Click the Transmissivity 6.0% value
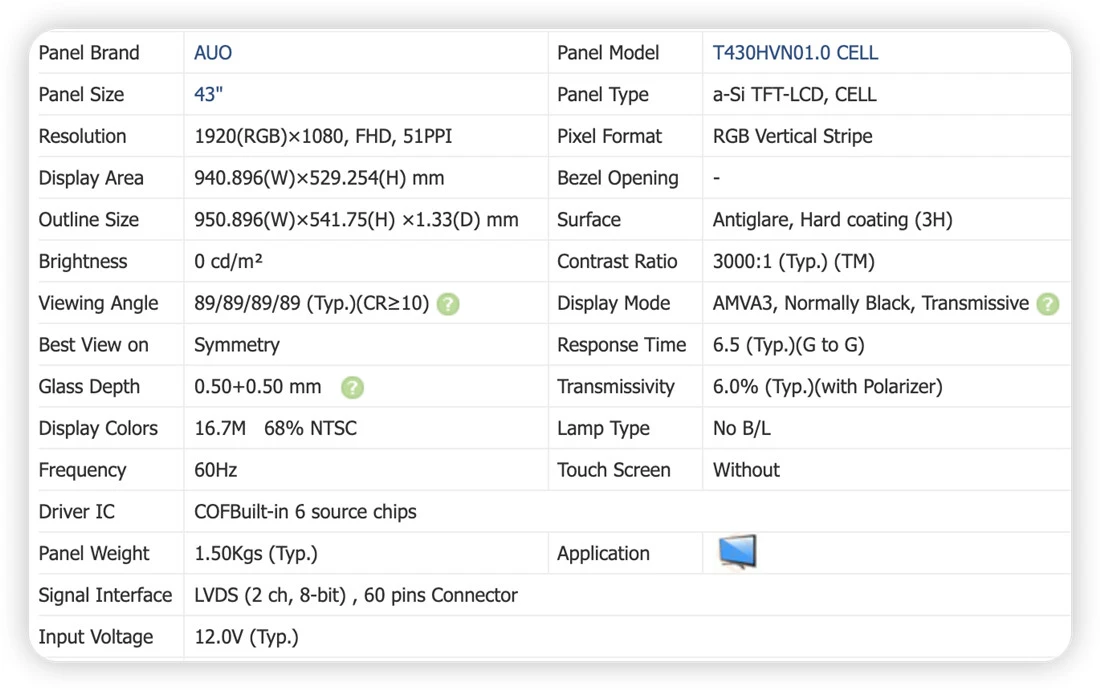Screen dimensions: 1100x690 click(x=828, y=386)
